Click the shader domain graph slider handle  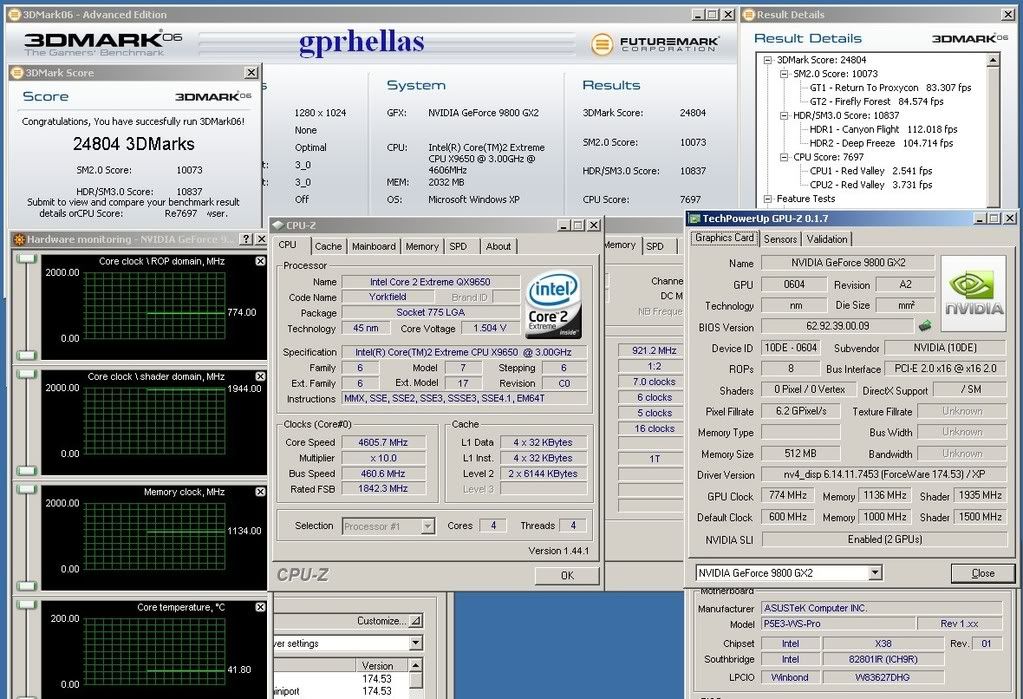pos(26,375)
